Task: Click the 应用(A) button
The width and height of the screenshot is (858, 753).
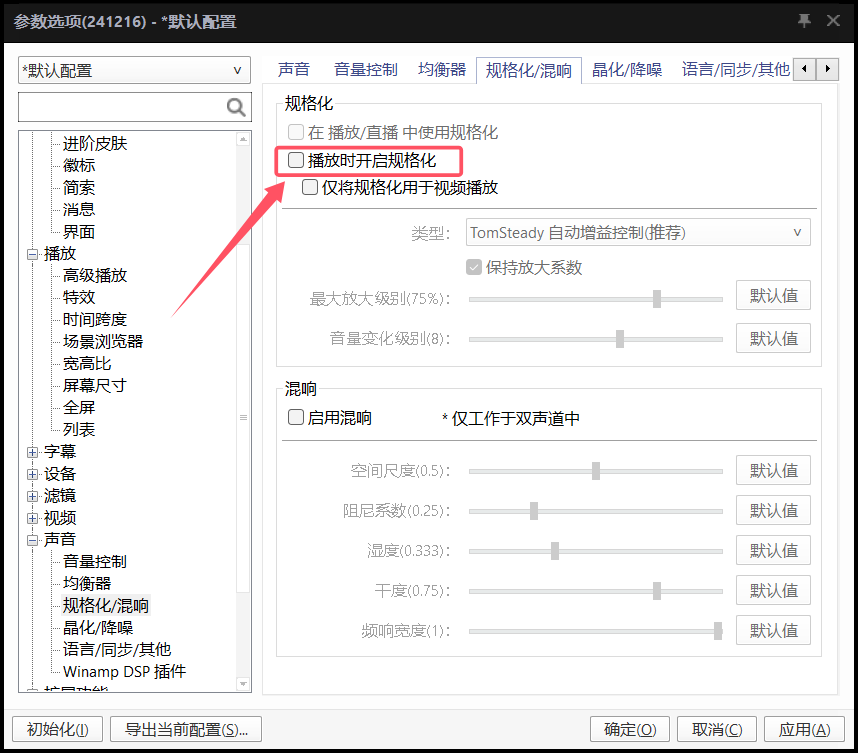Action: point(805,730)
